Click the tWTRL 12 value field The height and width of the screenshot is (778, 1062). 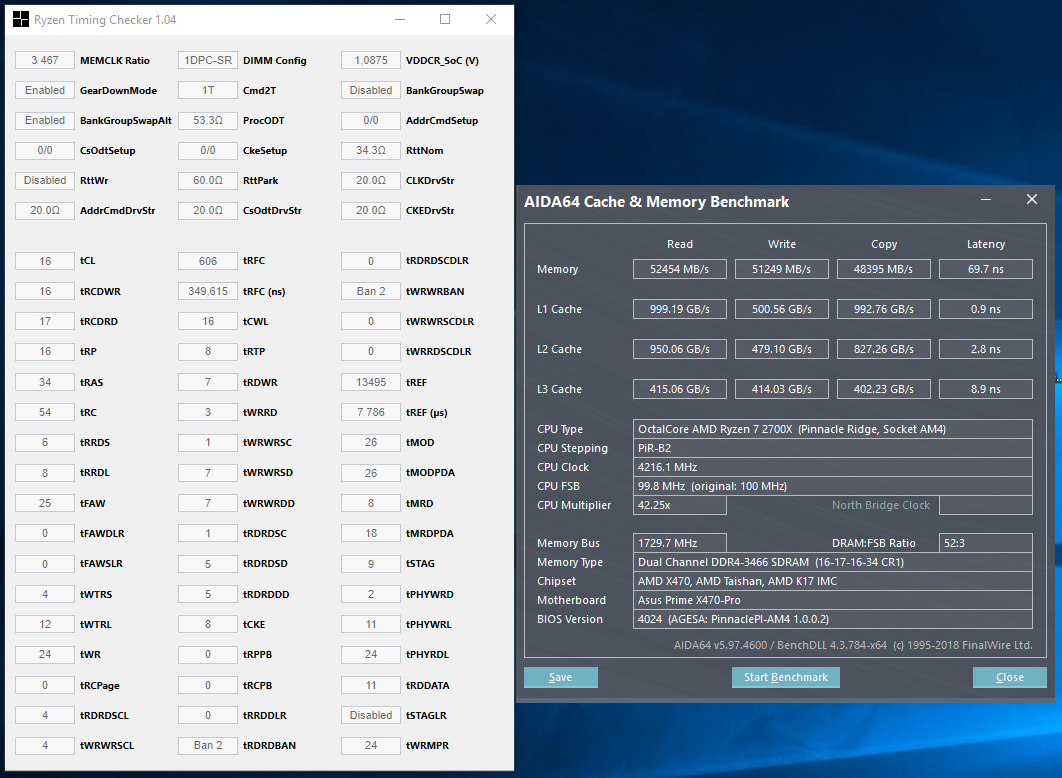click(45, 624)
